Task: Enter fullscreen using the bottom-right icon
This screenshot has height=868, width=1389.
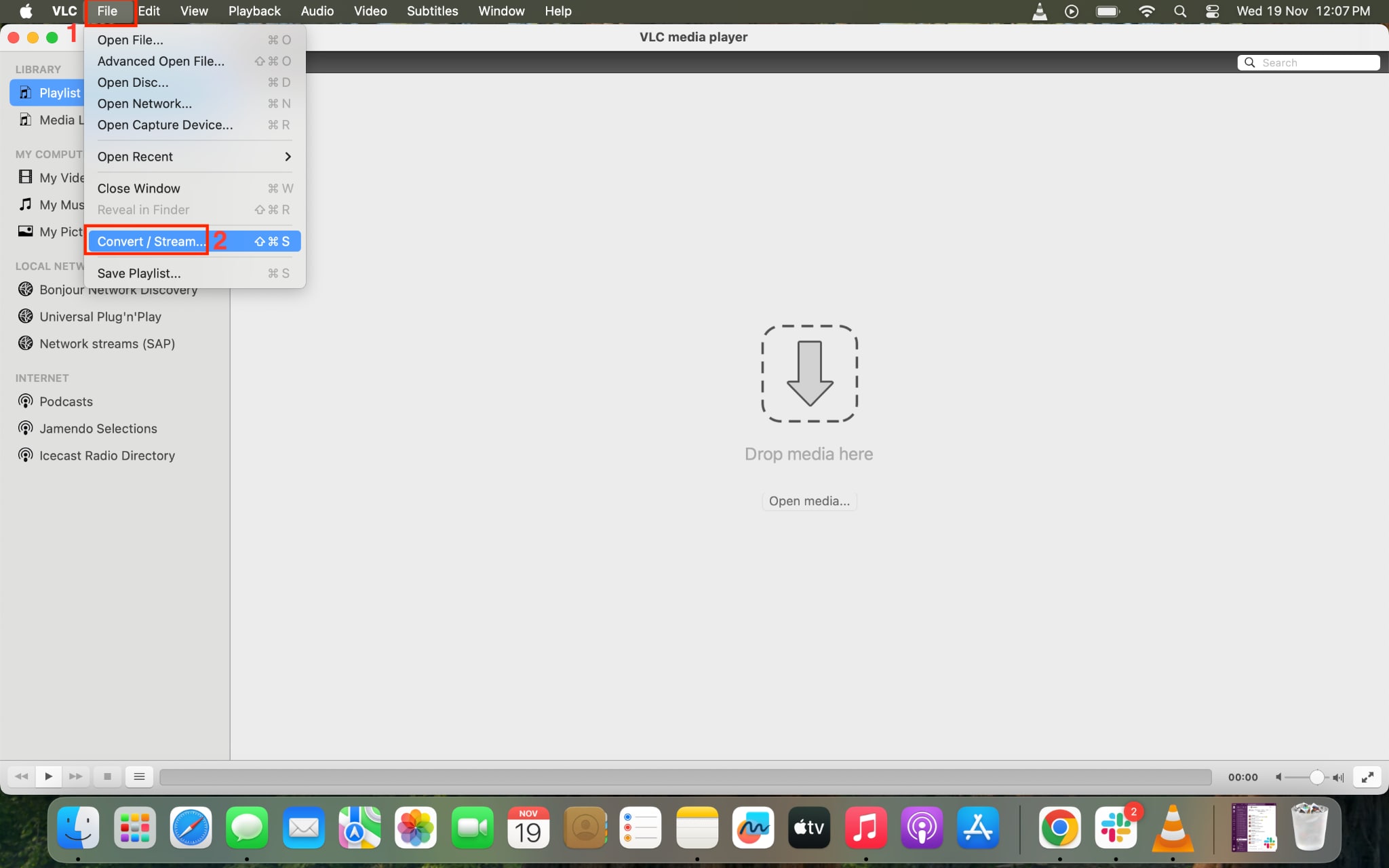Action: click(1368, 777)
